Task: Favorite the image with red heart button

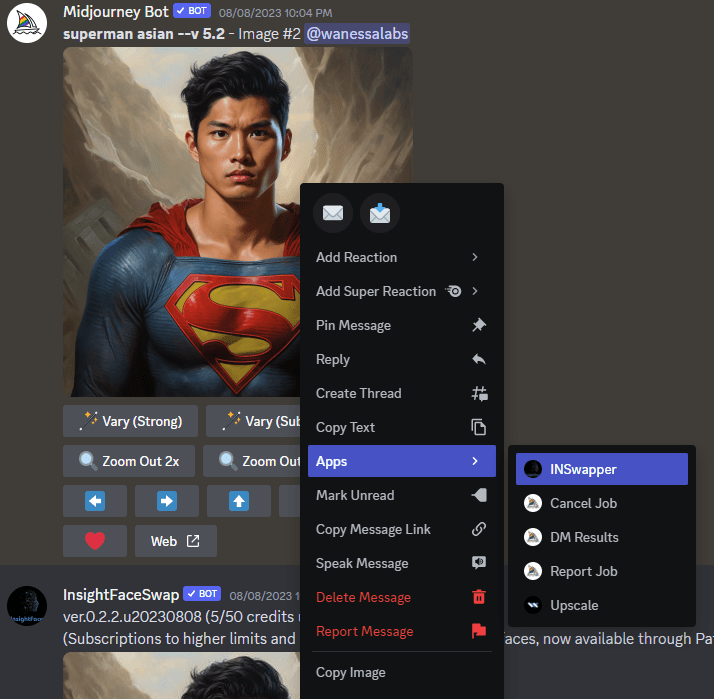Action: point(95,541)
